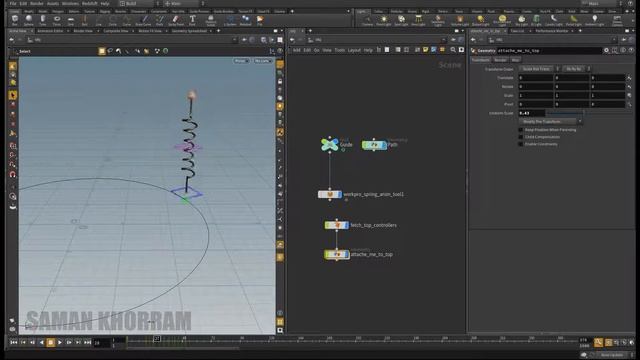
Task: Select the Torus shelf tool
Action: pos(57,20)
